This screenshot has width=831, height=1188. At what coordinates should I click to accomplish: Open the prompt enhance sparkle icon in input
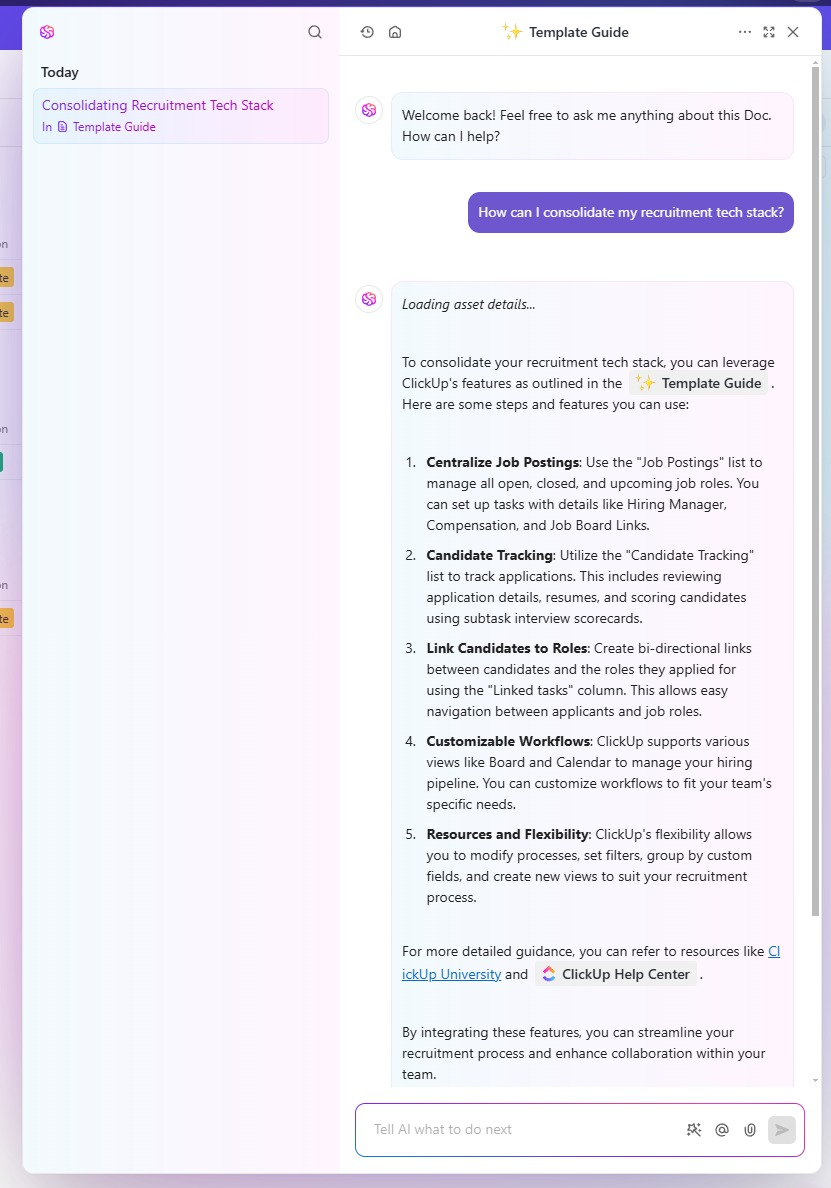pyautogui.click(x=694, y=1130)
